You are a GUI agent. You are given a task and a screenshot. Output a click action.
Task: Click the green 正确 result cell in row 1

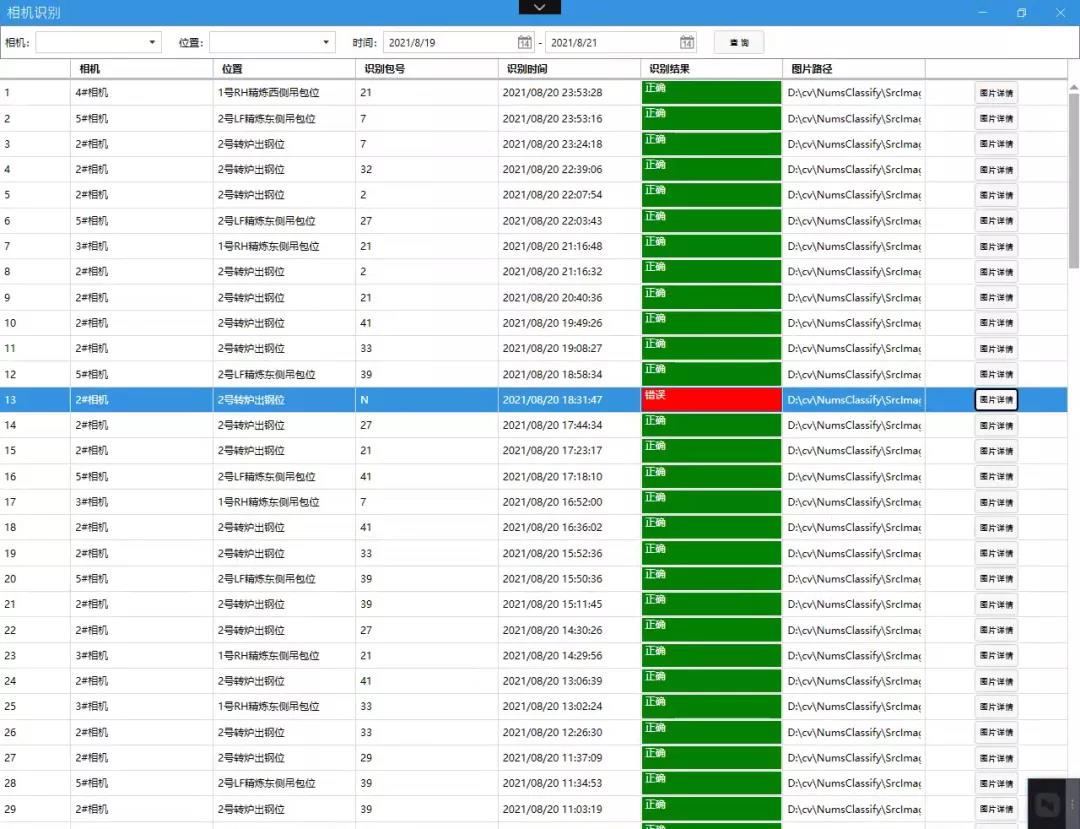pos(711,93)
